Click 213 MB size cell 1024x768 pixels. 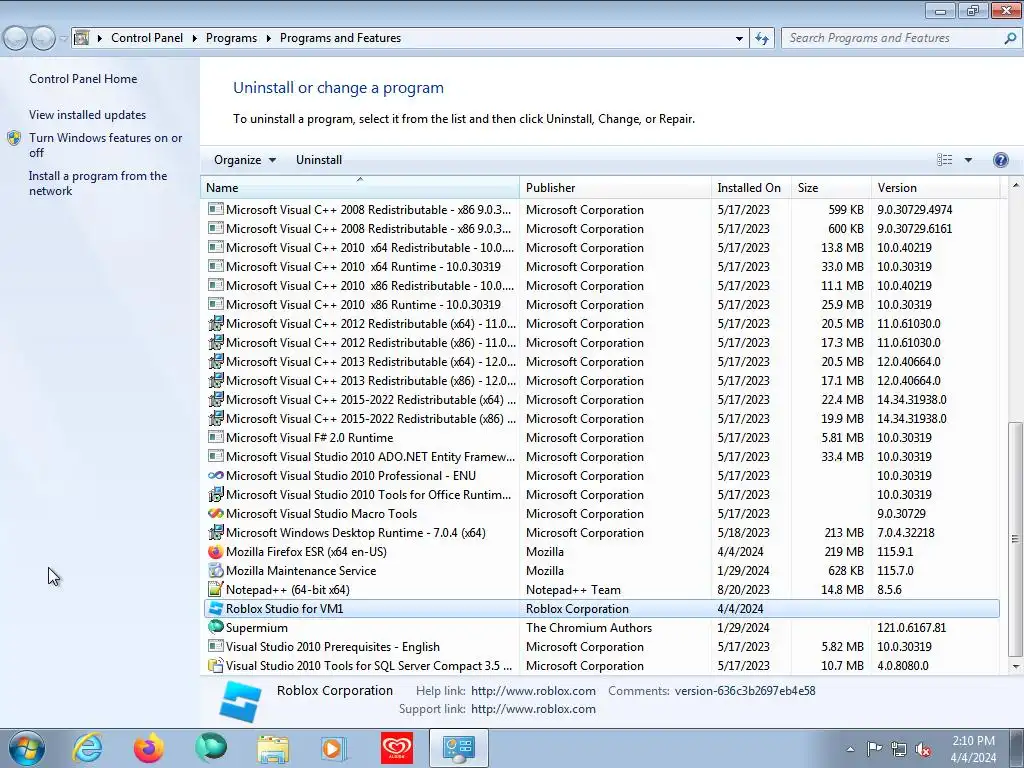(x=844, y=533)
